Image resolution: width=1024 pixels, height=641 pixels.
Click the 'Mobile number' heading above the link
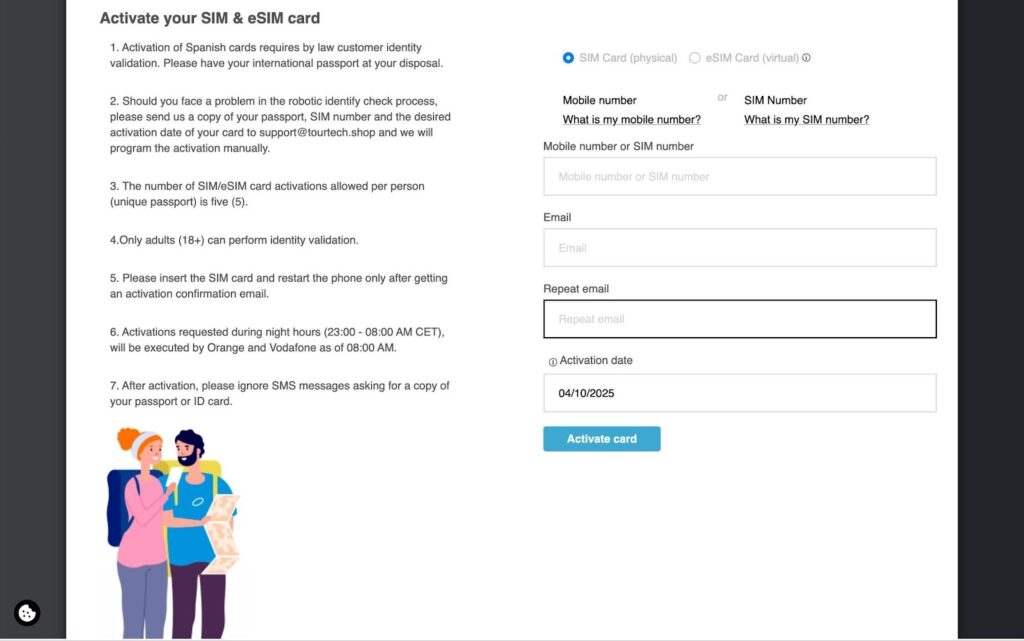599,100
